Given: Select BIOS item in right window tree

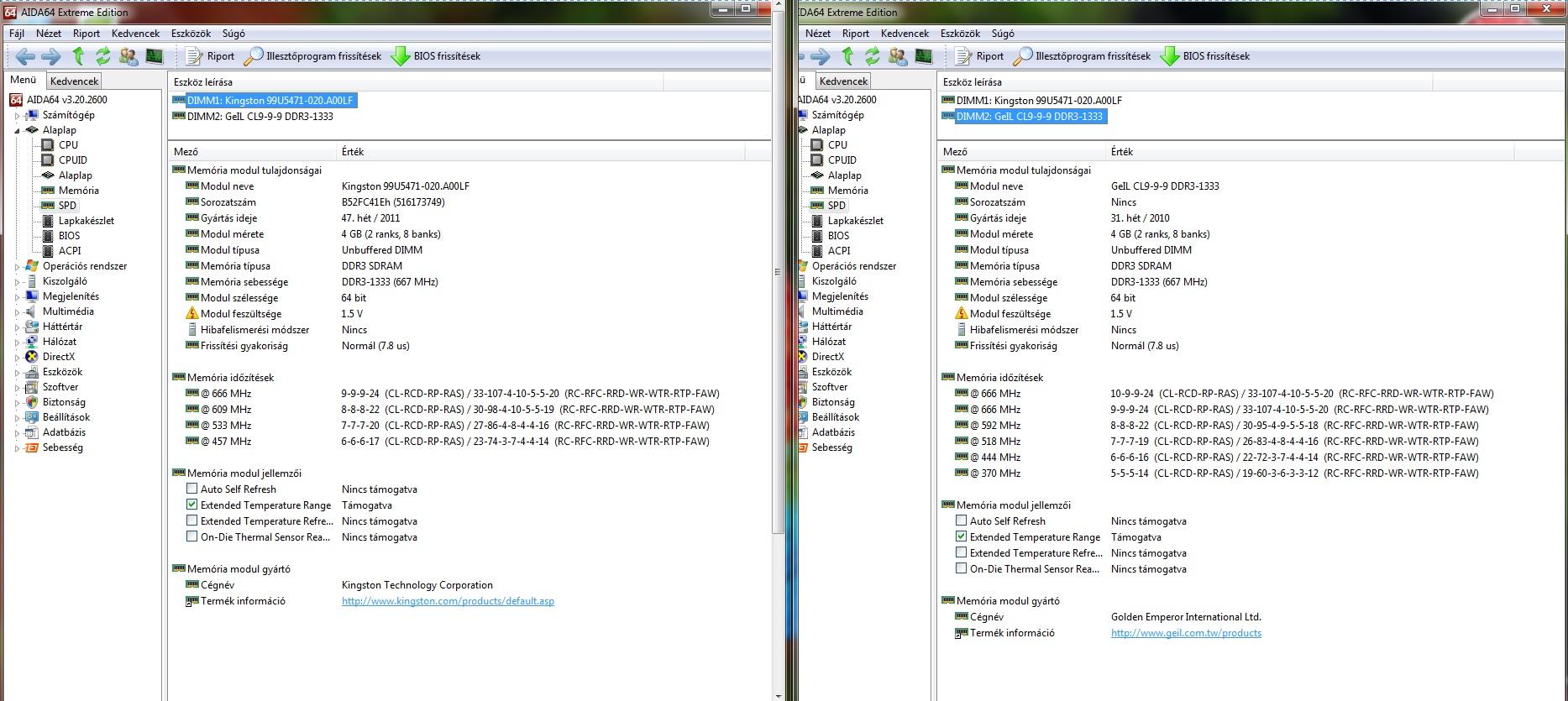Looking at the screenshot, I should 838,236.
